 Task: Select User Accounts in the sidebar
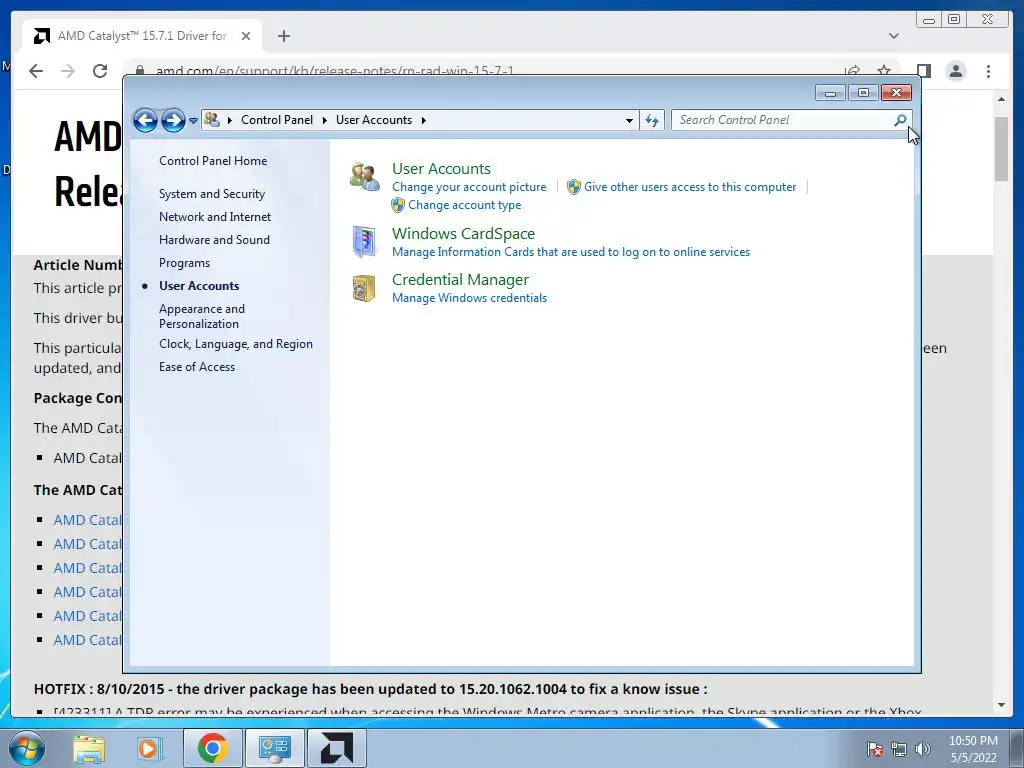coord(199,285)
